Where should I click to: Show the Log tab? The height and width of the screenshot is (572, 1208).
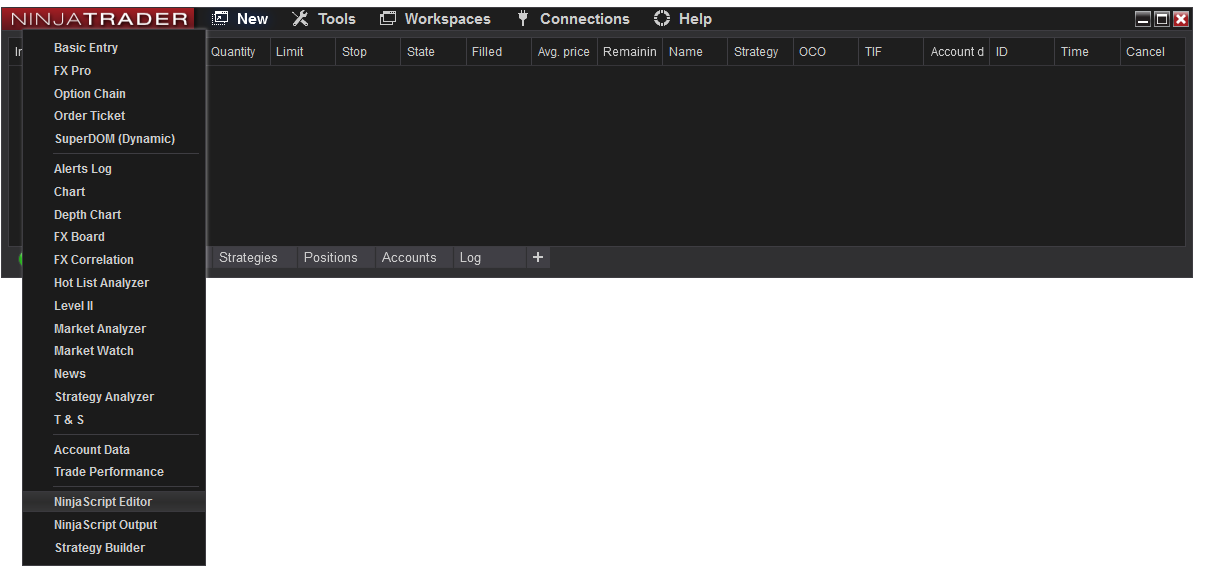pyautogui.click(x=470, y=258)
